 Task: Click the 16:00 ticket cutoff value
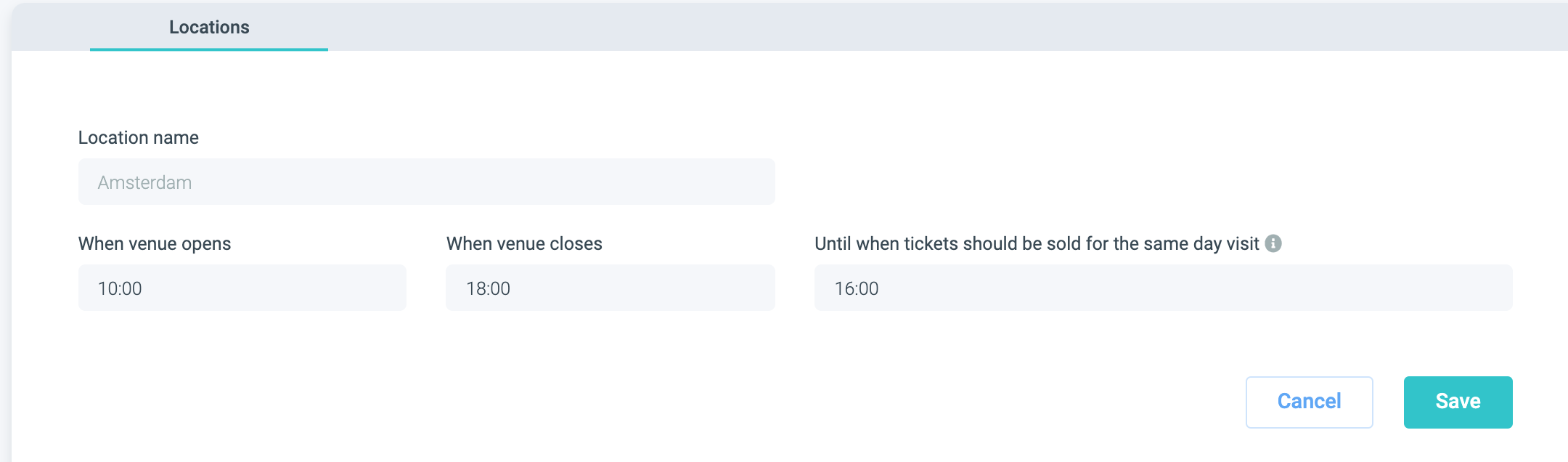(x=857, y=288)
